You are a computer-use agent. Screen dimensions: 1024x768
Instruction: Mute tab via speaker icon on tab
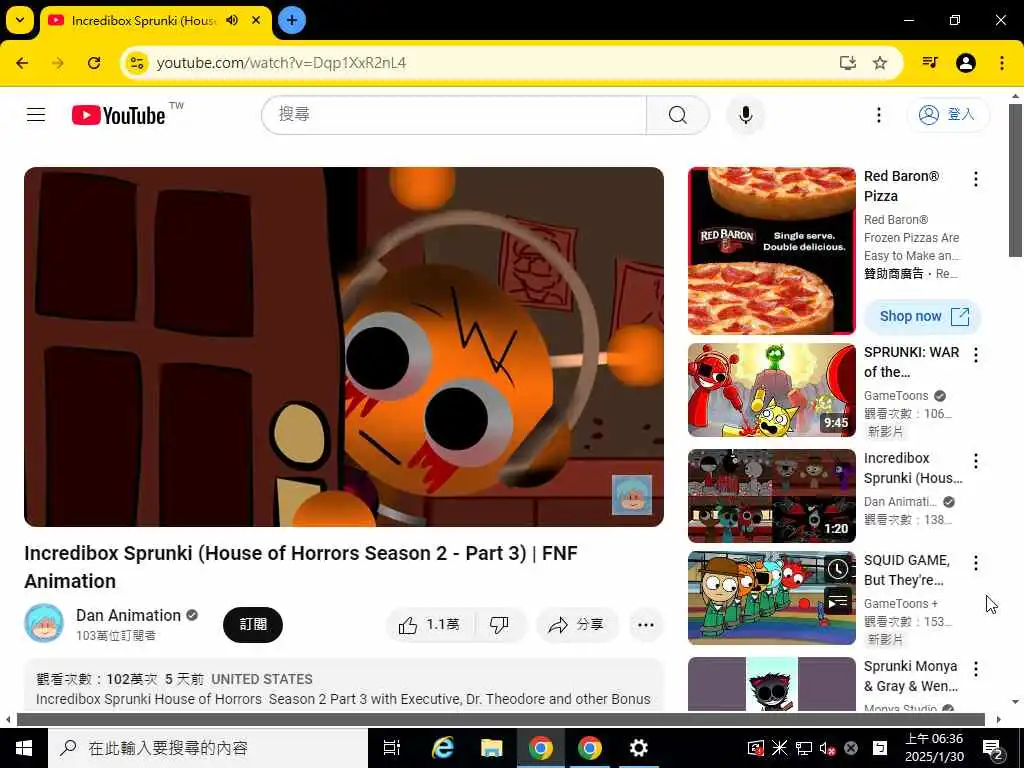tap(232, 20)
